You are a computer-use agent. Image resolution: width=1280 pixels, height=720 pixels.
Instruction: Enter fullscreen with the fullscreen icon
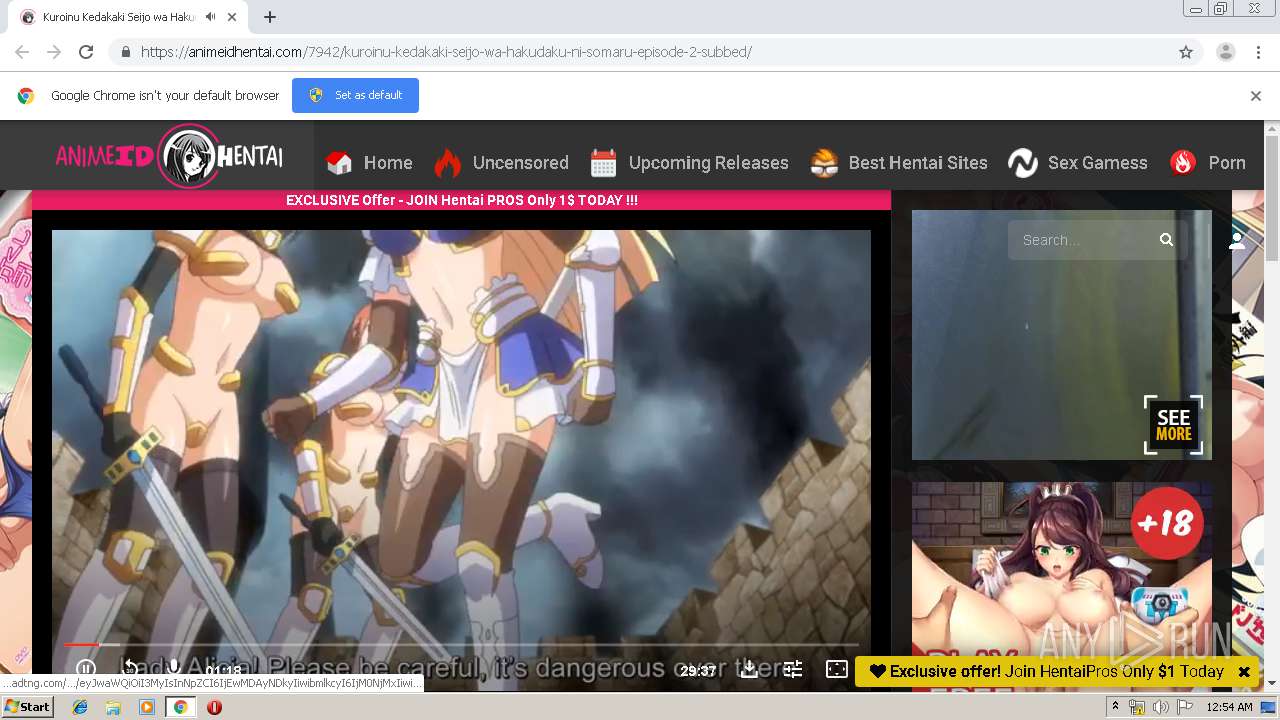click(x=837, y=669)
